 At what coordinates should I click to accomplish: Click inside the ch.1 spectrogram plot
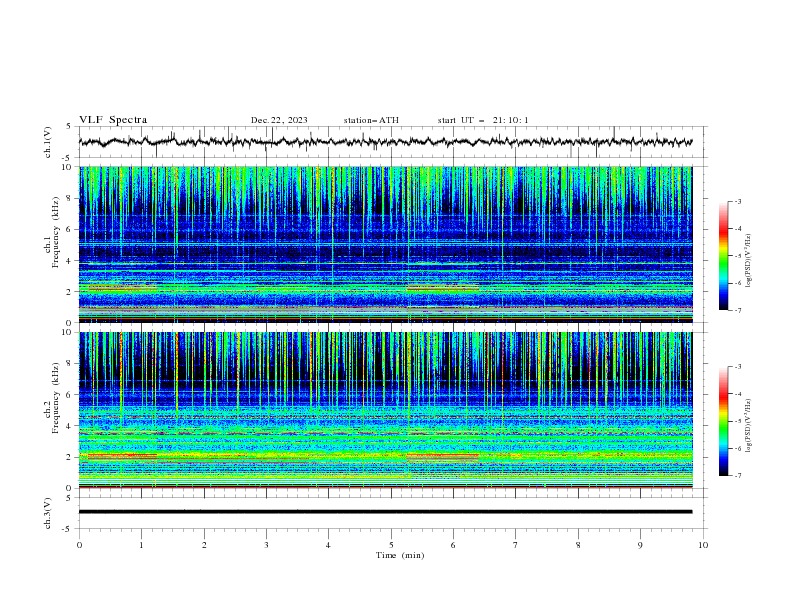[385, 244]
